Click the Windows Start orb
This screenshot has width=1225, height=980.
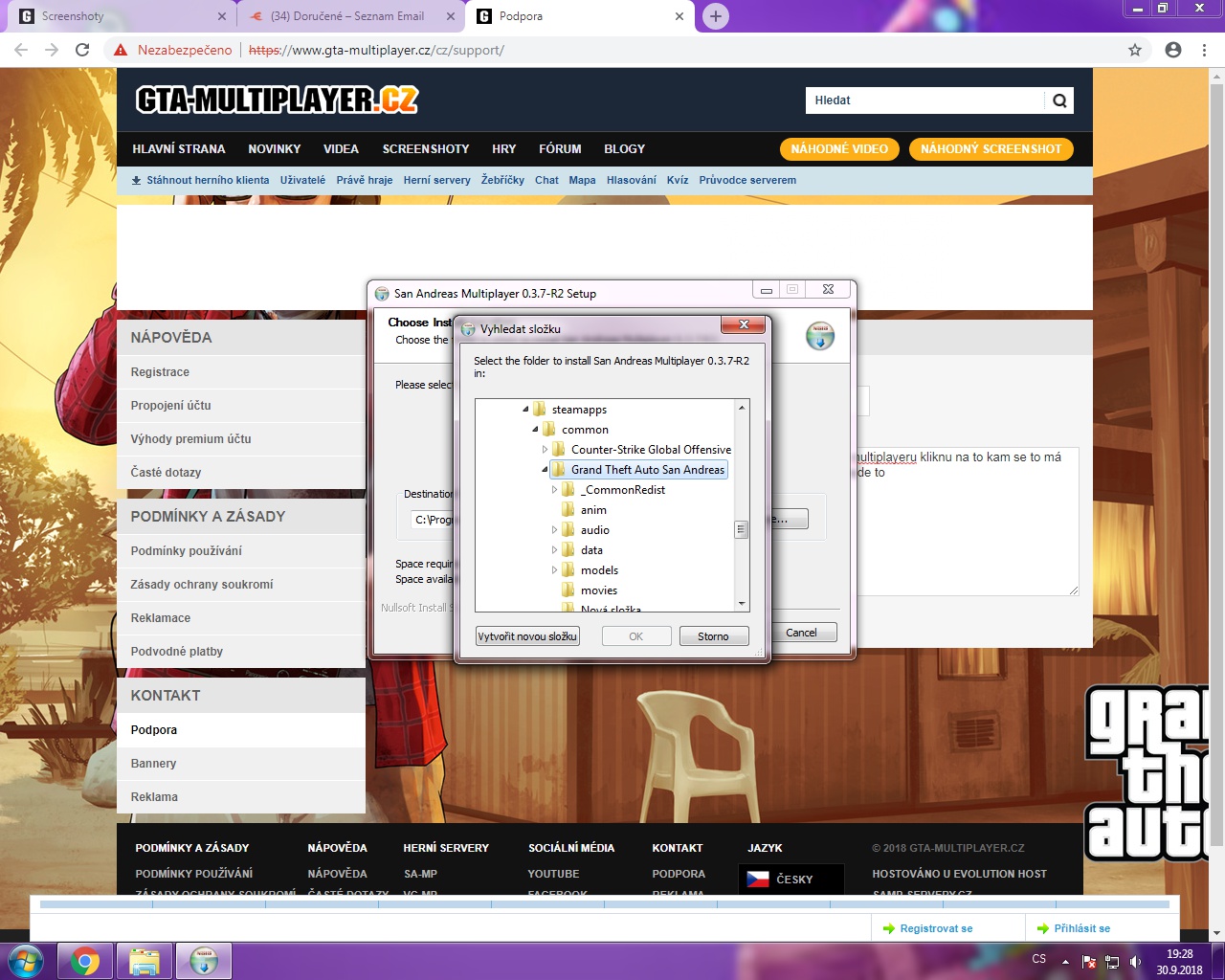(x=25, y=960)
